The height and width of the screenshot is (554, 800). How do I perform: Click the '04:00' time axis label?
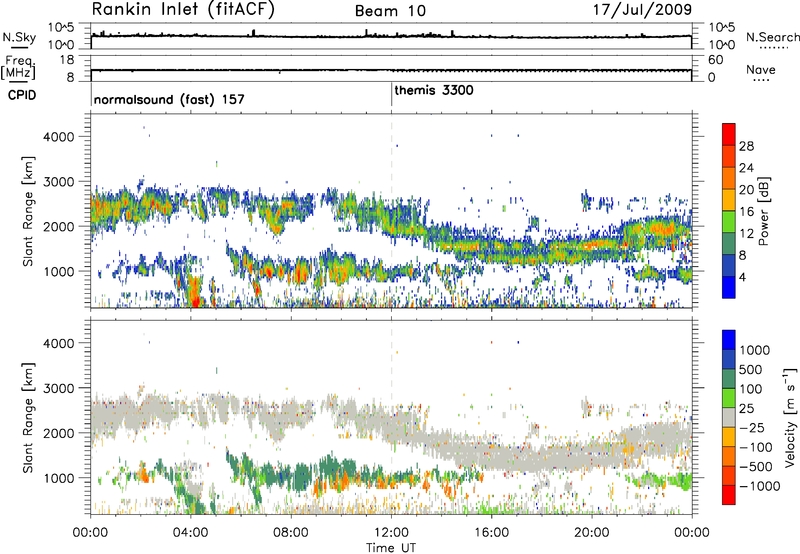click(x=191, y=533)
